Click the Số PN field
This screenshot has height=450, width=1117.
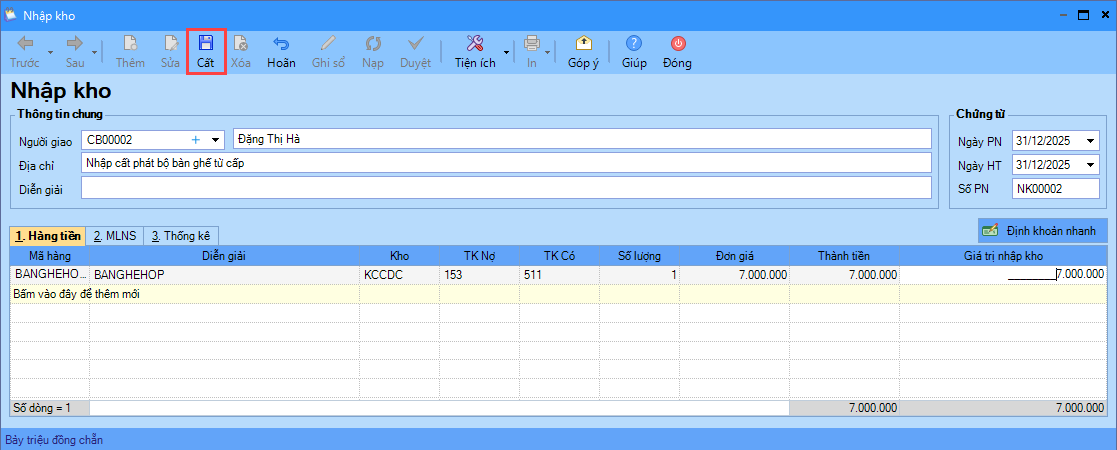(x=1054, y=188)
